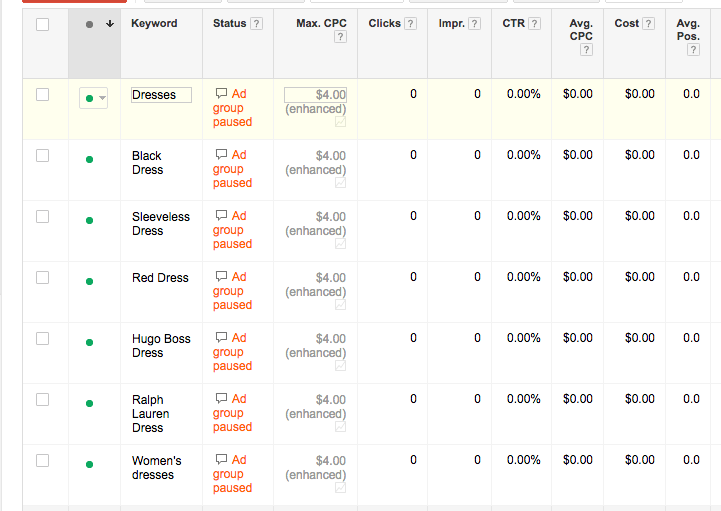Open the help icon next to Clicks
The width and height of the screenshot is (721, 511).
point(411,24)
